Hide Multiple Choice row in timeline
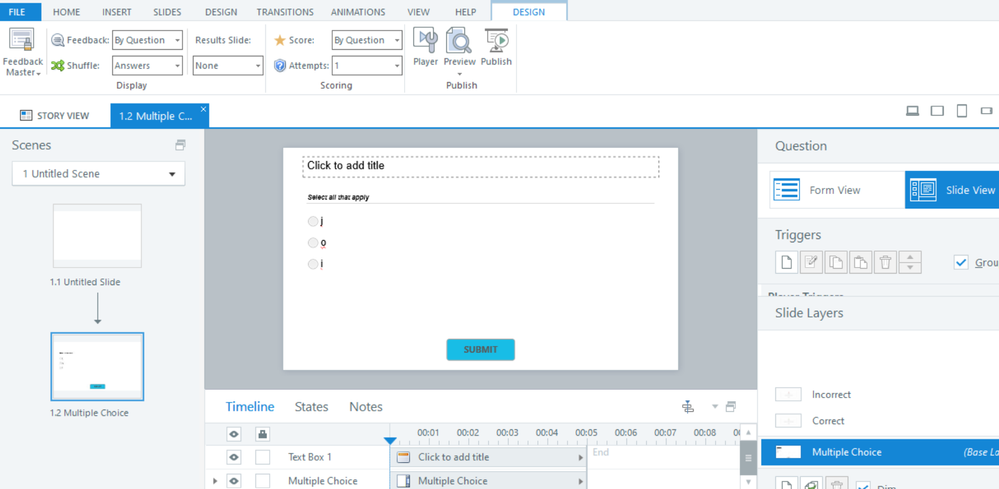The image size is (999, 489). click(234, 481)
